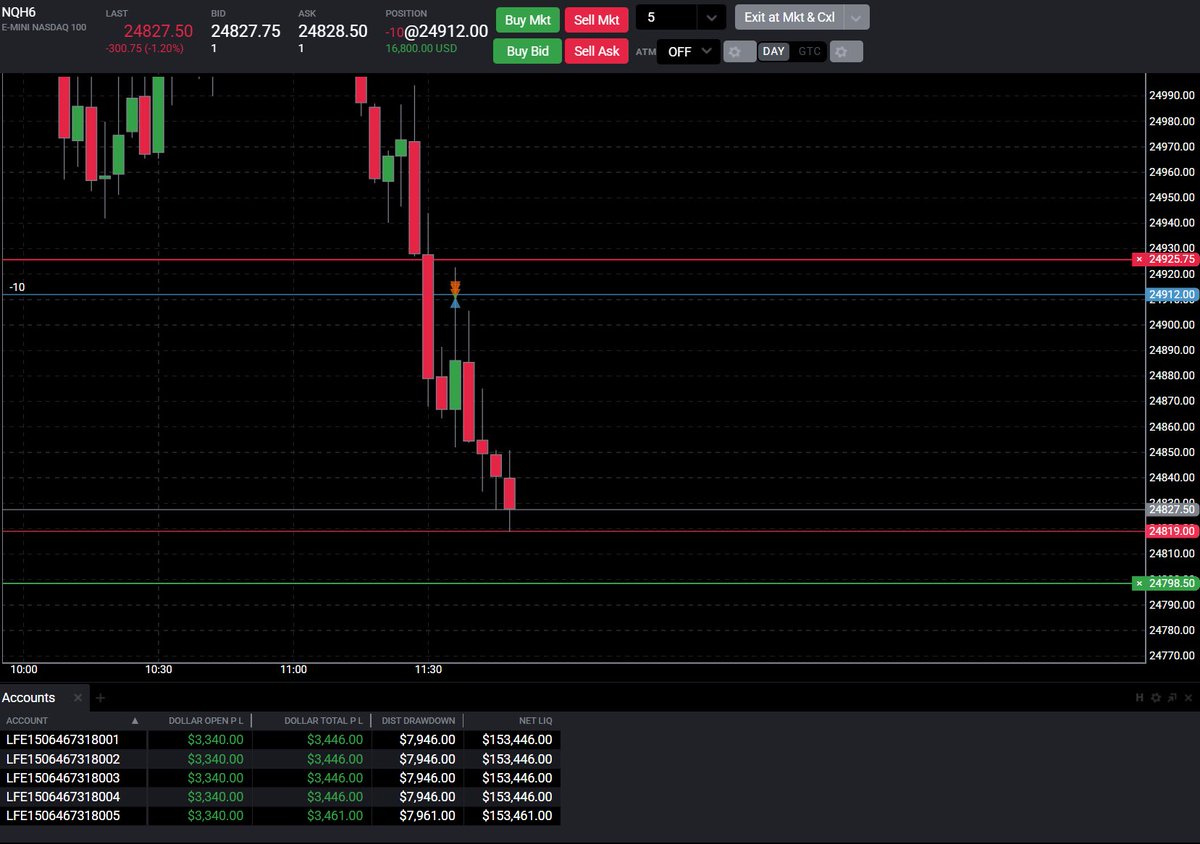Cancel the 24798.50 target order via its x
Viewport: 1200px width, 844px height.
1139,583
